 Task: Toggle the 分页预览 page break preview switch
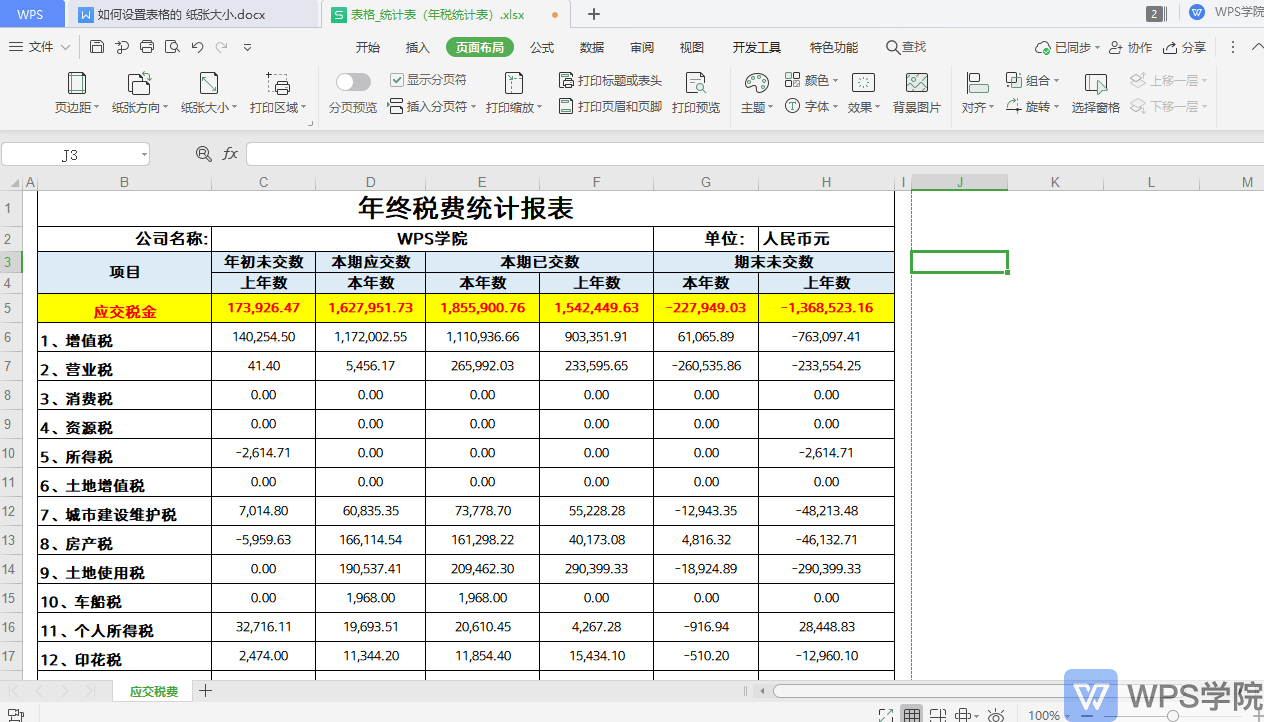(x=353, y=82)
